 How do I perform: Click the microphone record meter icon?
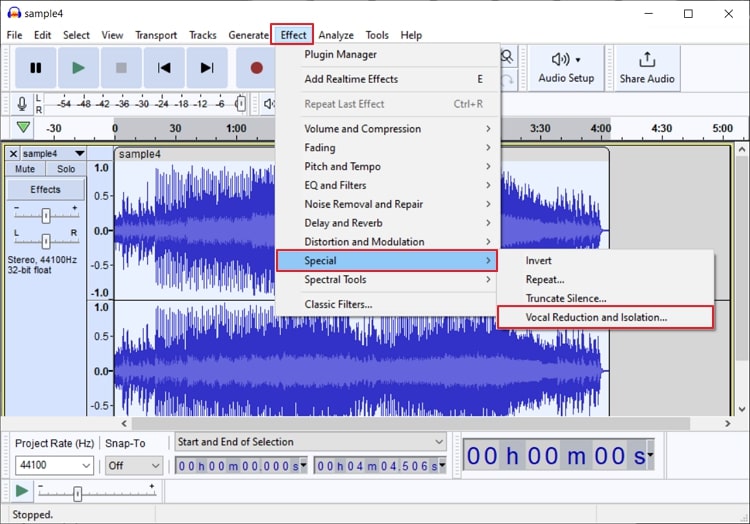tap(22, 104)
